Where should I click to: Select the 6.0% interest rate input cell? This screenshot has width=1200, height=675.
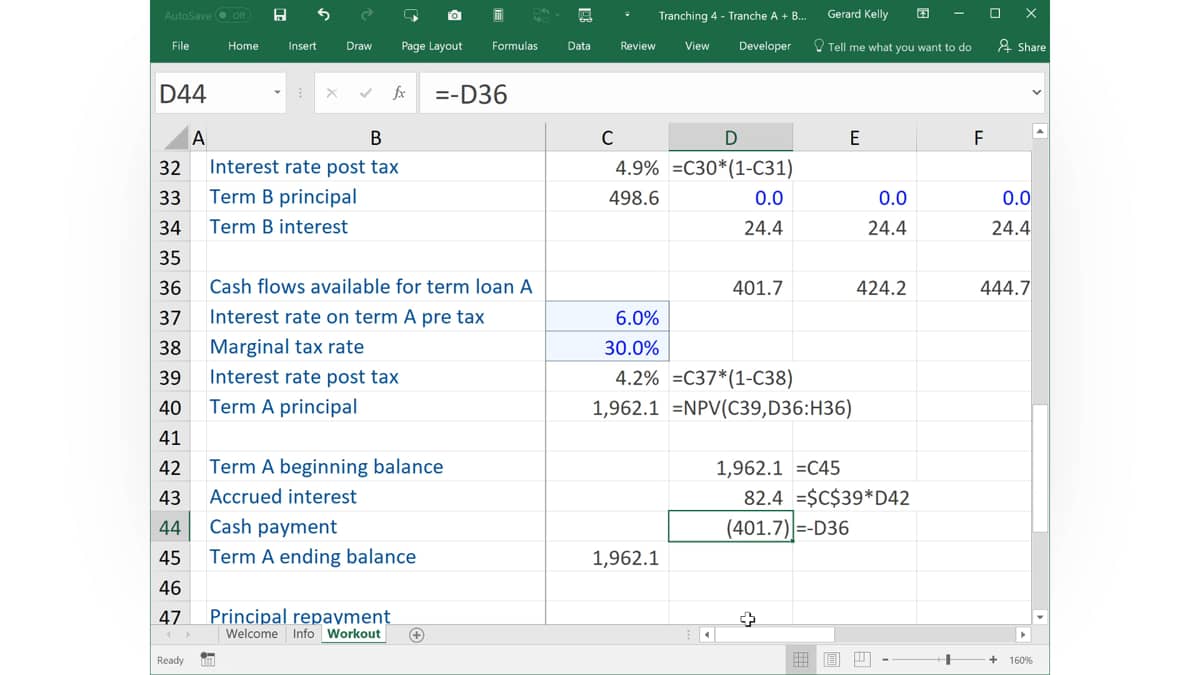coord(607,317)
